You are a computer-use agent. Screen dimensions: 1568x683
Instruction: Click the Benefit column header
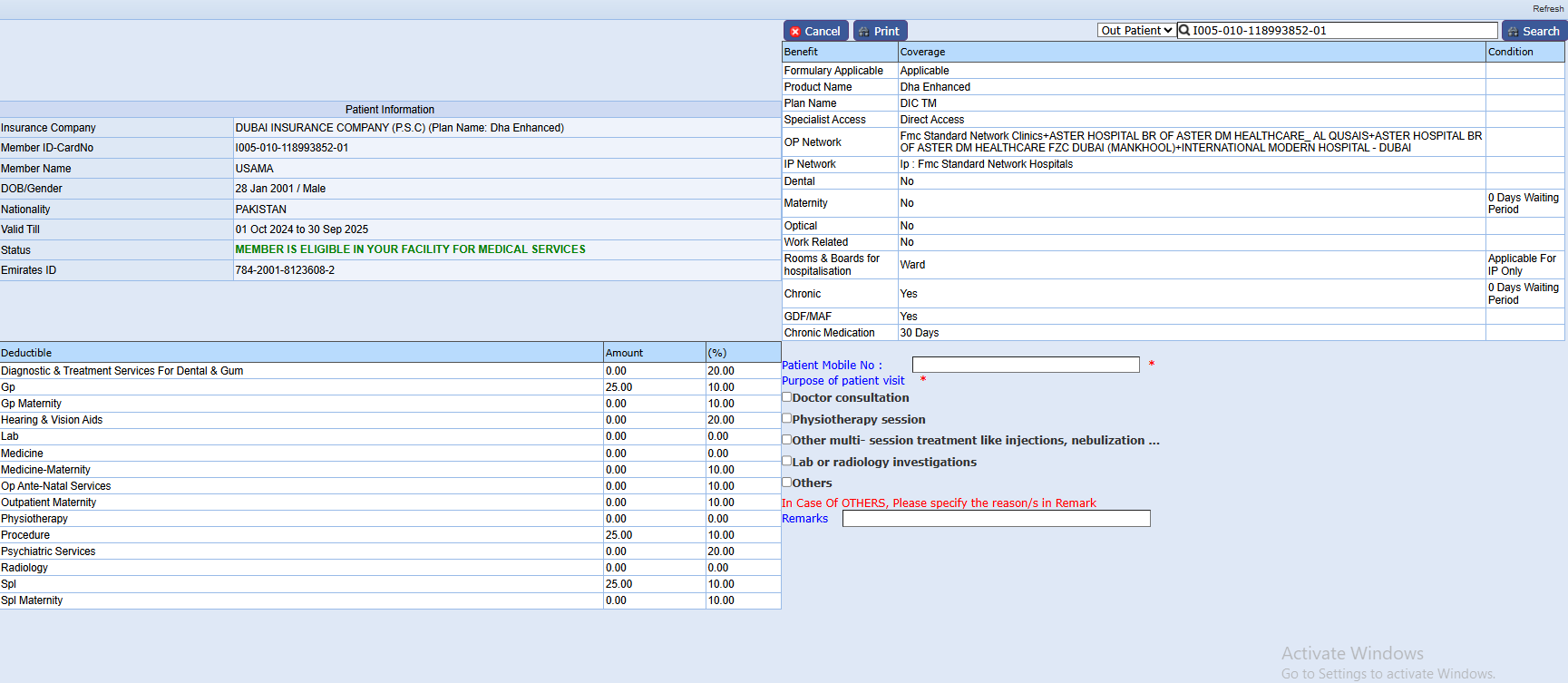(801, 52)
